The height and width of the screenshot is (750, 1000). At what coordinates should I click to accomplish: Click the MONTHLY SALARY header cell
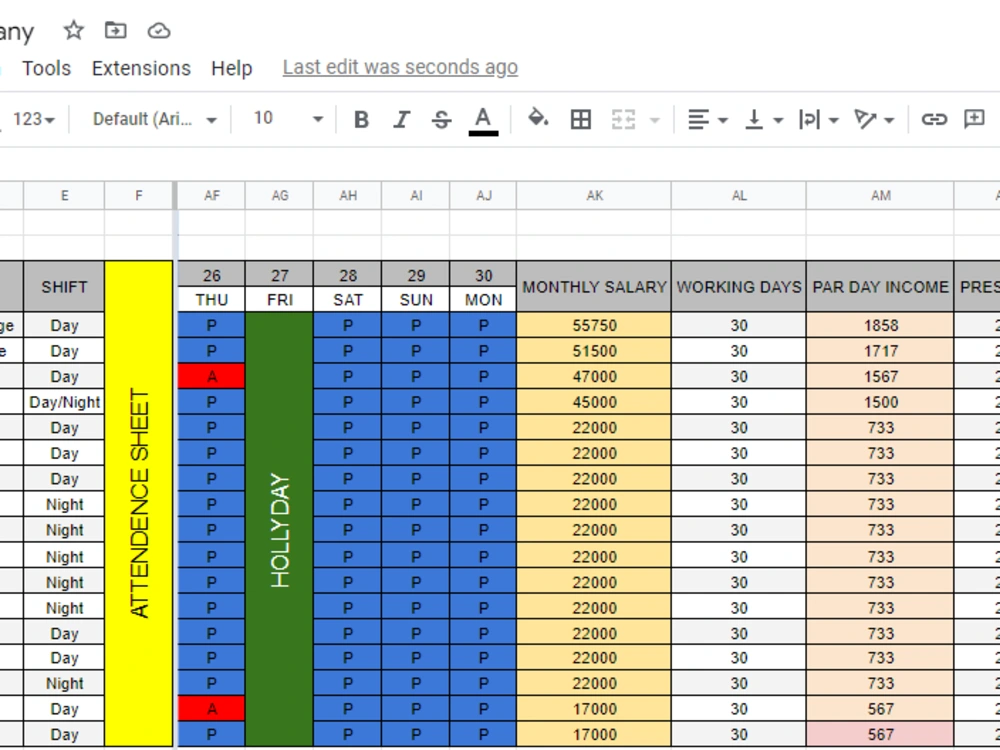click(594, 286)
